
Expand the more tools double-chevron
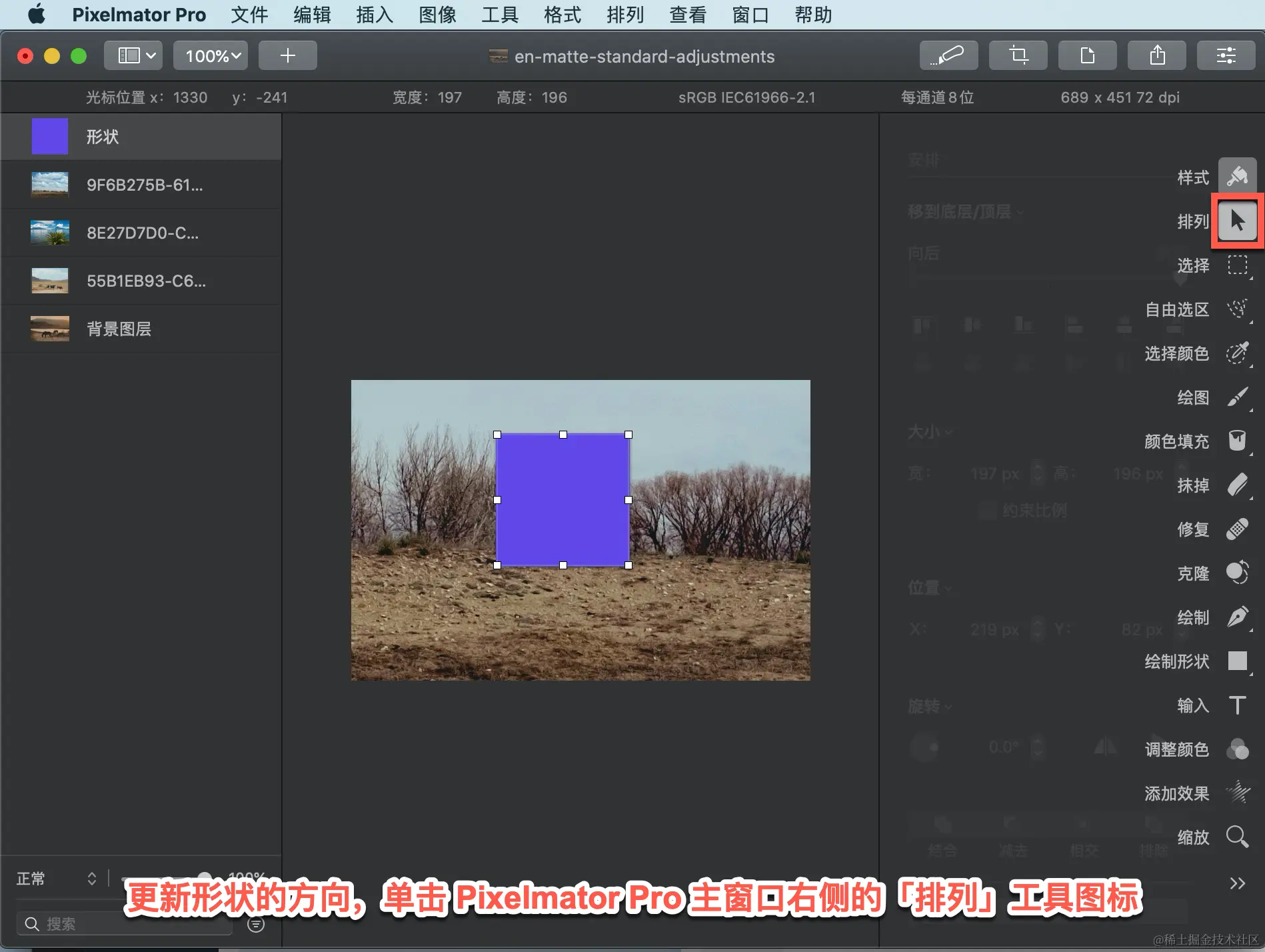[x=1237, y=883]
